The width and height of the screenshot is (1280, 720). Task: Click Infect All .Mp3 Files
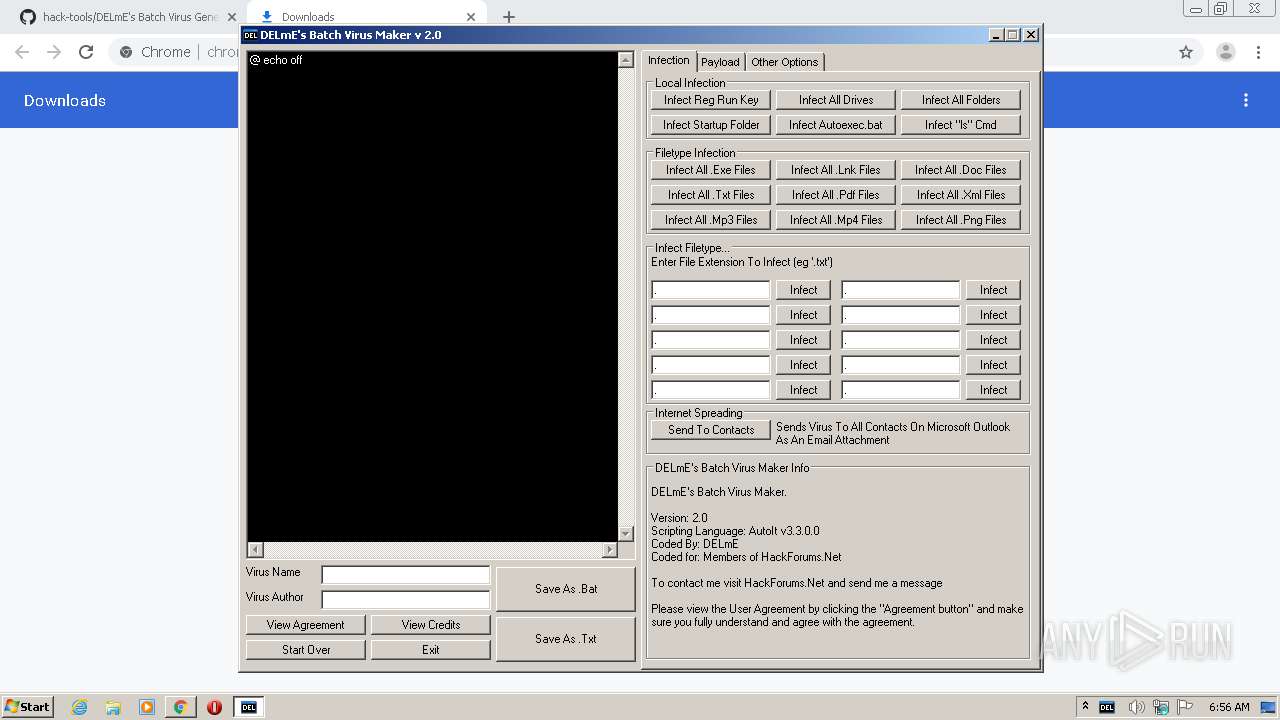point(711,220)
